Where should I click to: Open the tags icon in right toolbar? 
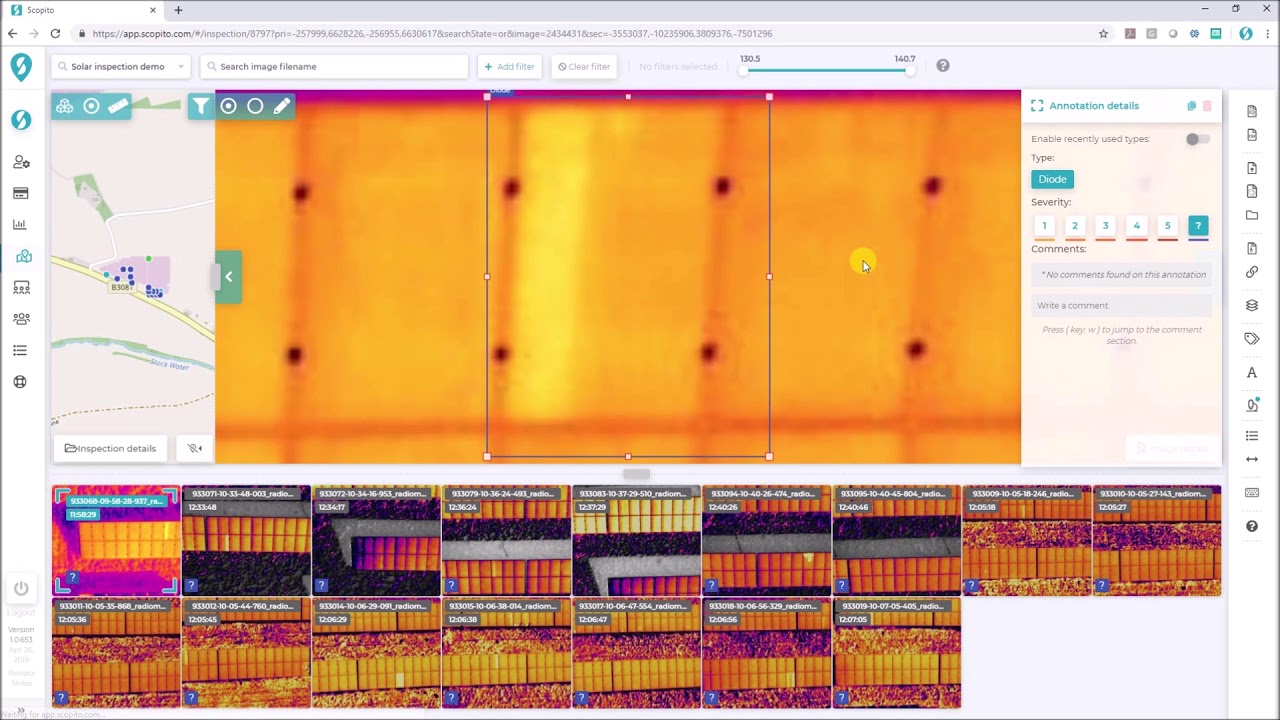click(x=1252, y=339)
